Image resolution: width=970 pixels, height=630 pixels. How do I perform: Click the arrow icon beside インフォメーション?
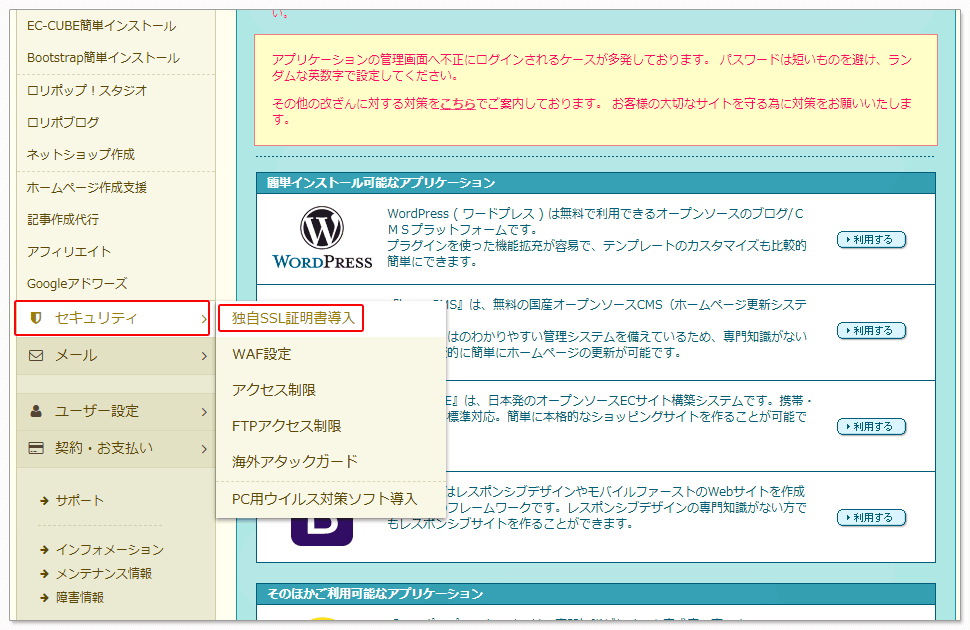(44, 548)
